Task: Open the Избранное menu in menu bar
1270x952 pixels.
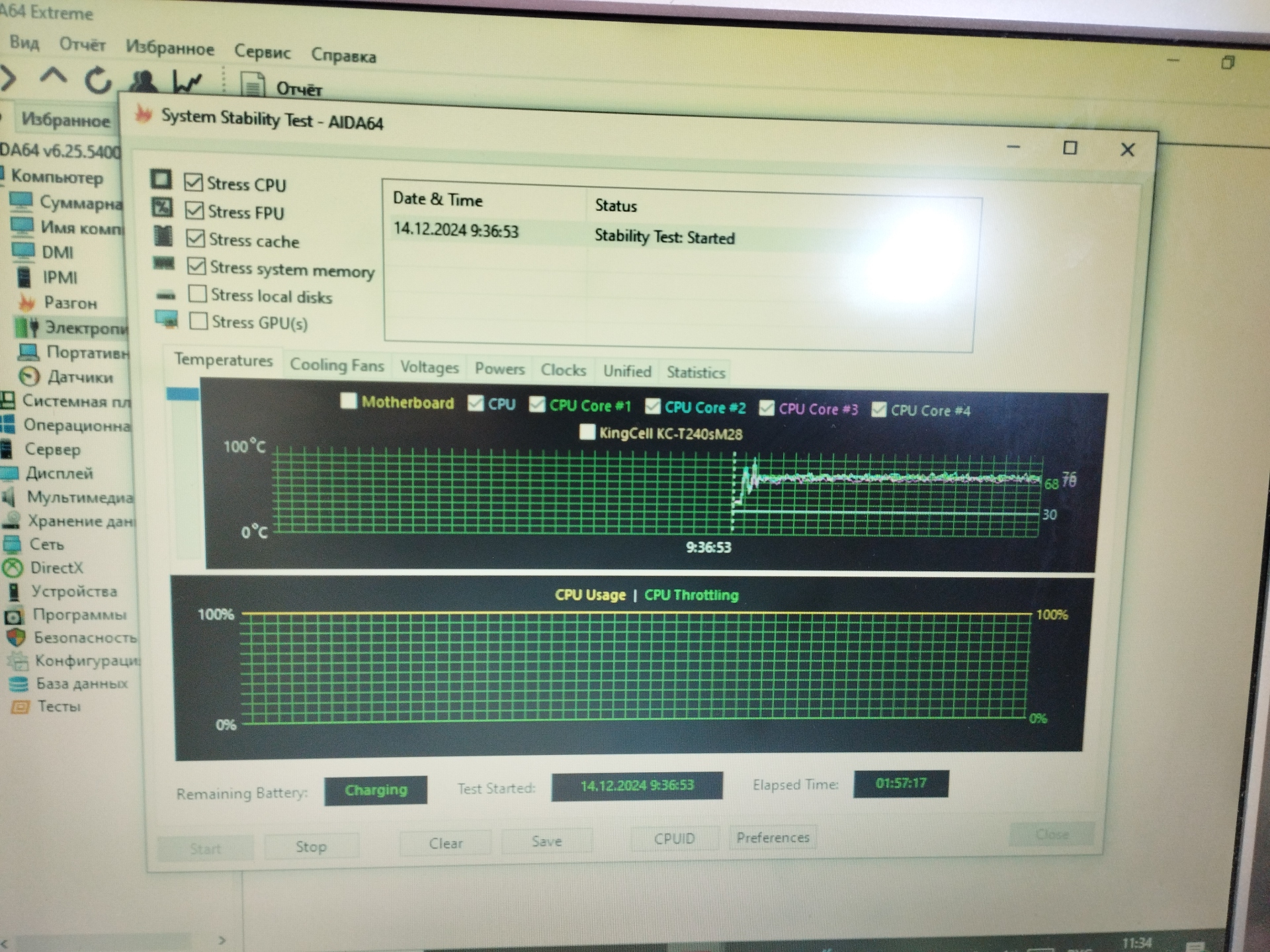Action: (169, 48)
